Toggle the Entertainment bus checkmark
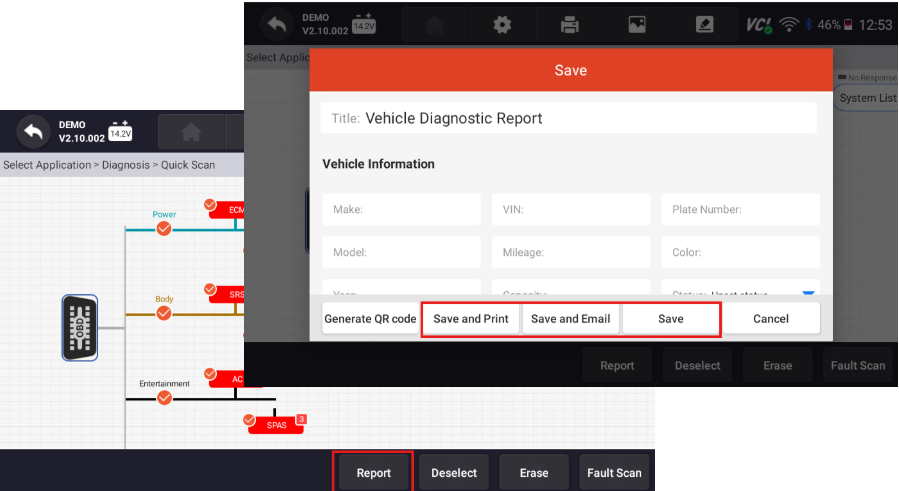The height and width of the screenshot is (491, 899). pos(165,398)
